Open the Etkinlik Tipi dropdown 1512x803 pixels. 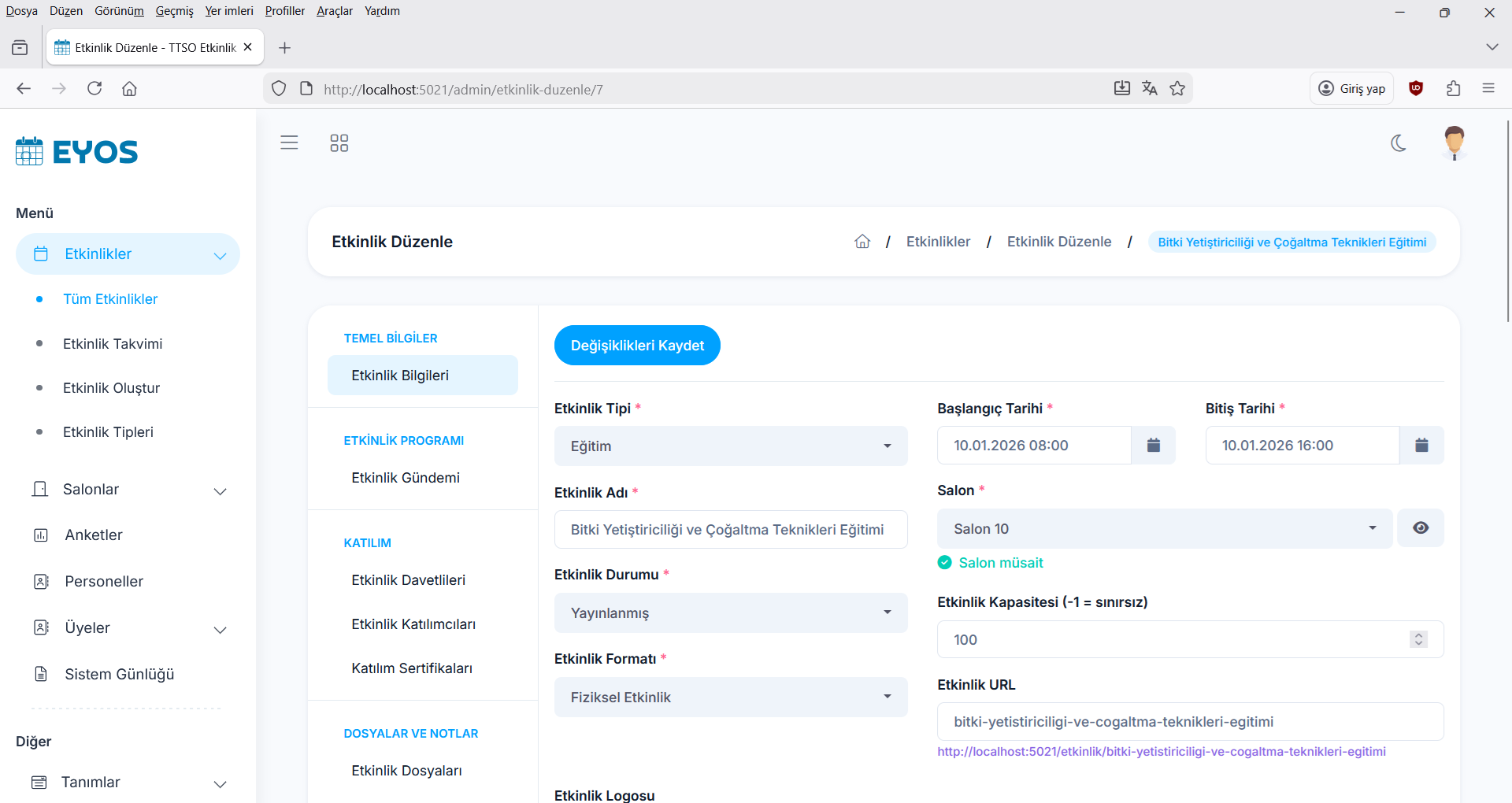pos(730,446)
